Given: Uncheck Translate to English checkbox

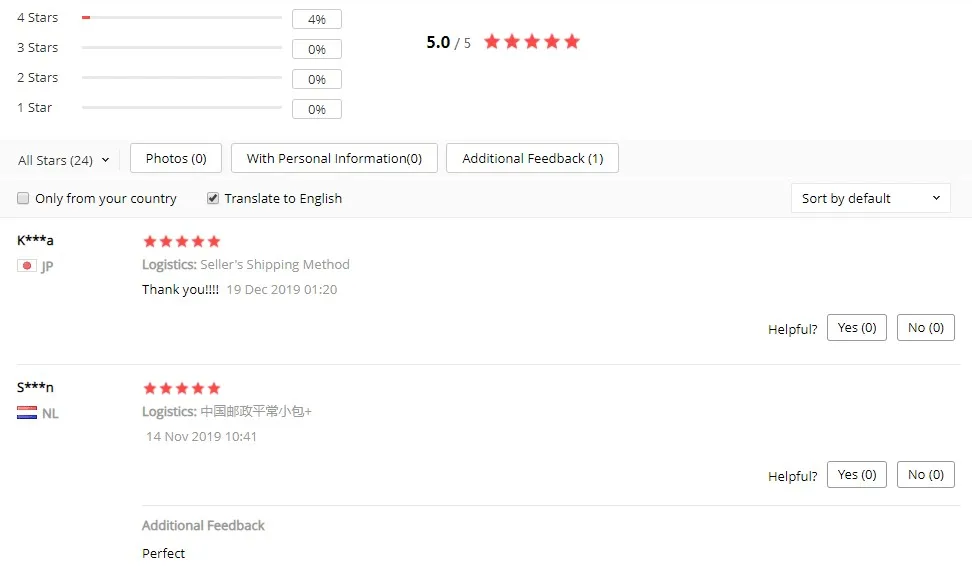Looking at the screenshot, I should 213,198.
